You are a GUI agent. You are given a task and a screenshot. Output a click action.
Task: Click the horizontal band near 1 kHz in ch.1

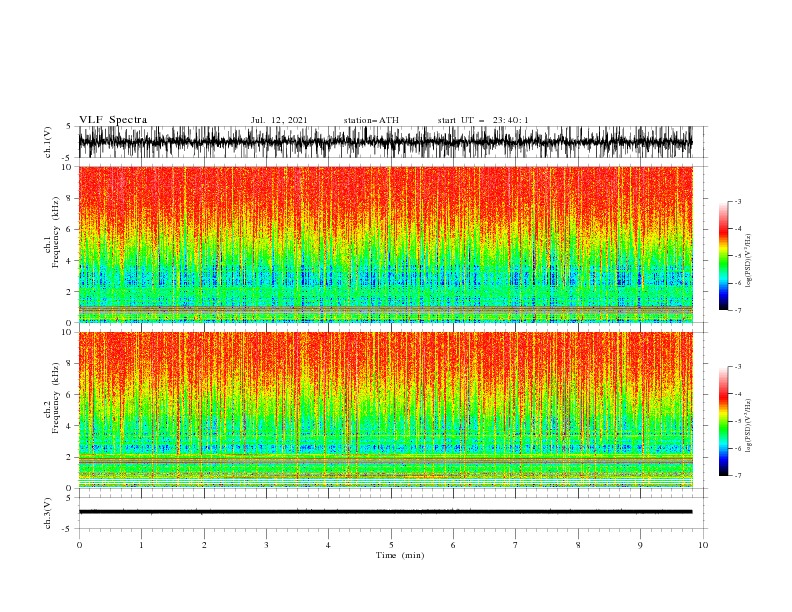[x=385, y=308]
